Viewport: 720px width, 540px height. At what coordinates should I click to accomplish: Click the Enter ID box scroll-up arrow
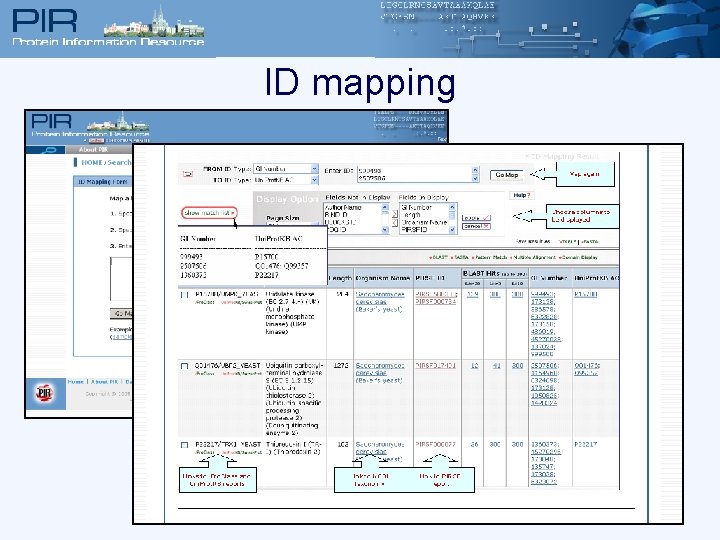[x=475, y=170]
